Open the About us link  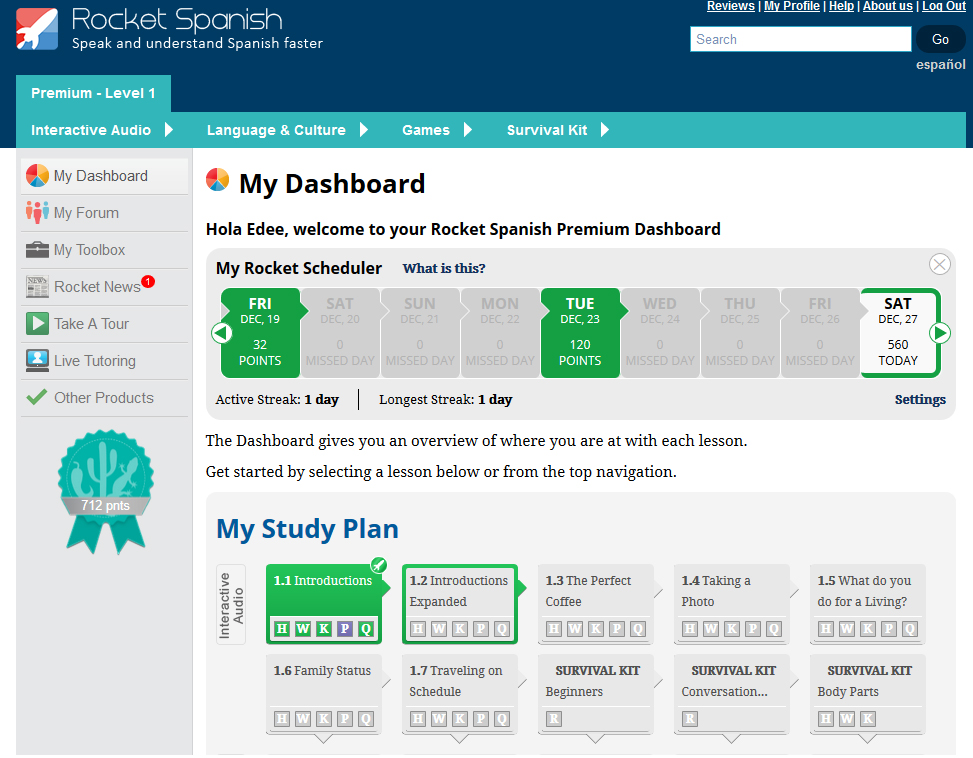[x=887, y=6]
